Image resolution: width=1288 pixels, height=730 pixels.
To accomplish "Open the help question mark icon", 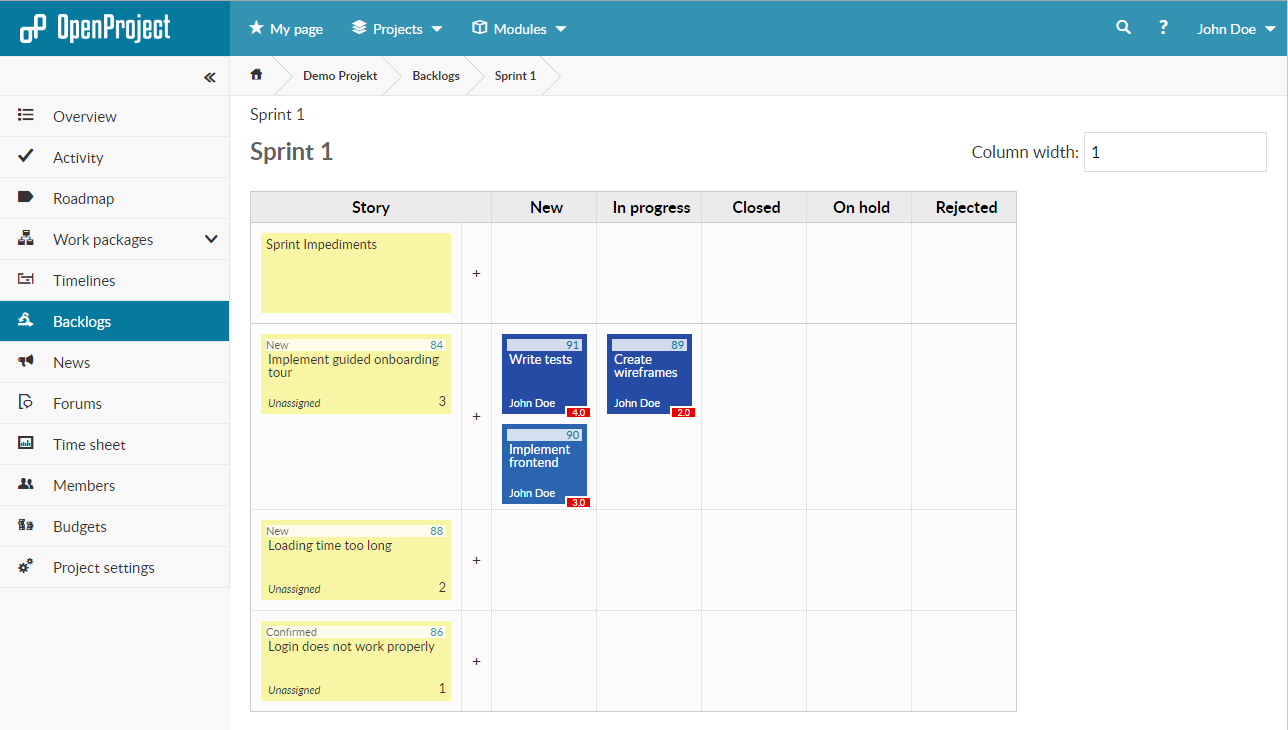I will pos(1163,28).
